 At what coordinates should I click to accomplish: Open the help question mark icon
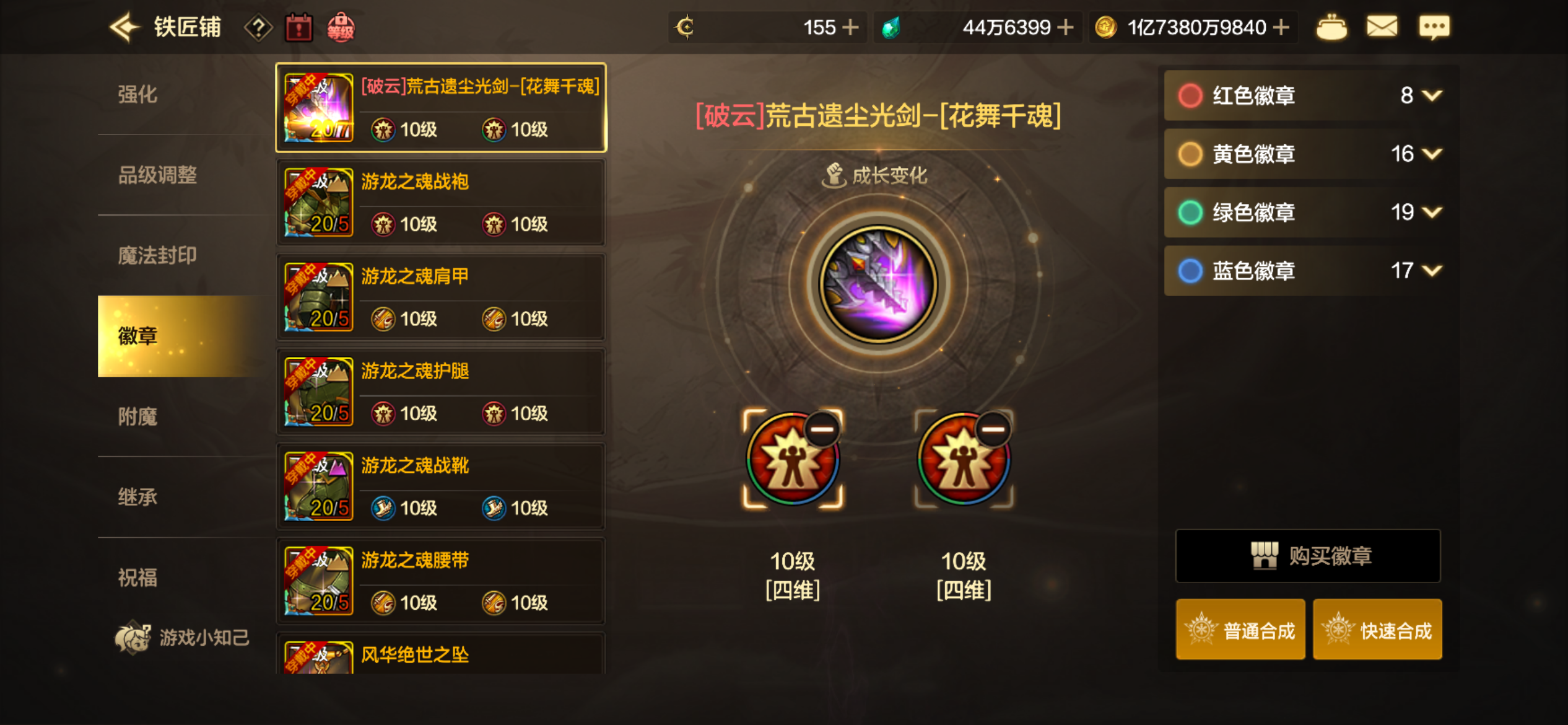(258, 28)
